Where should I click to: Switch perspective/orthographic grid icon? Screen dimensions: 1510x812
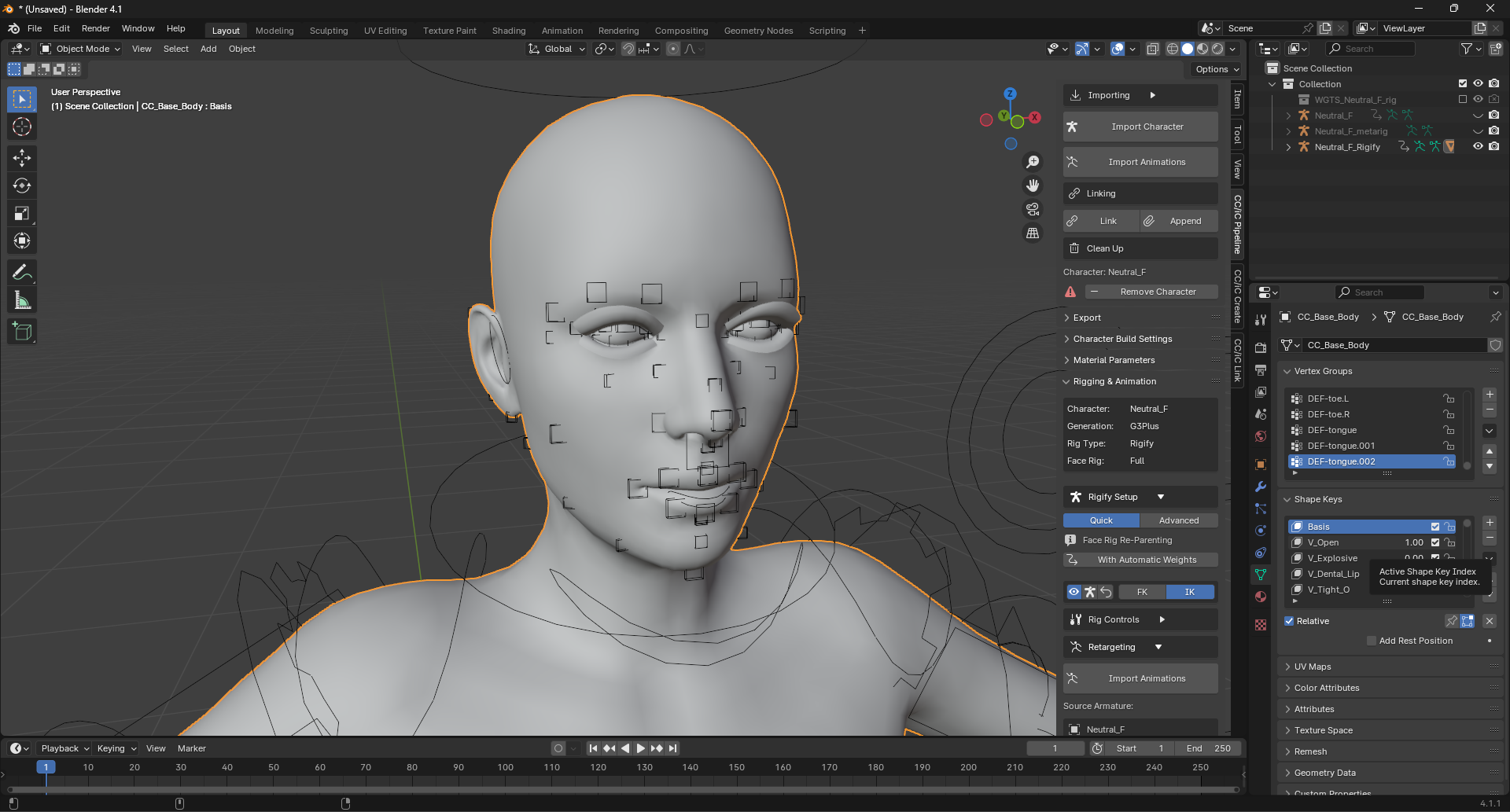pos(1033,233)
